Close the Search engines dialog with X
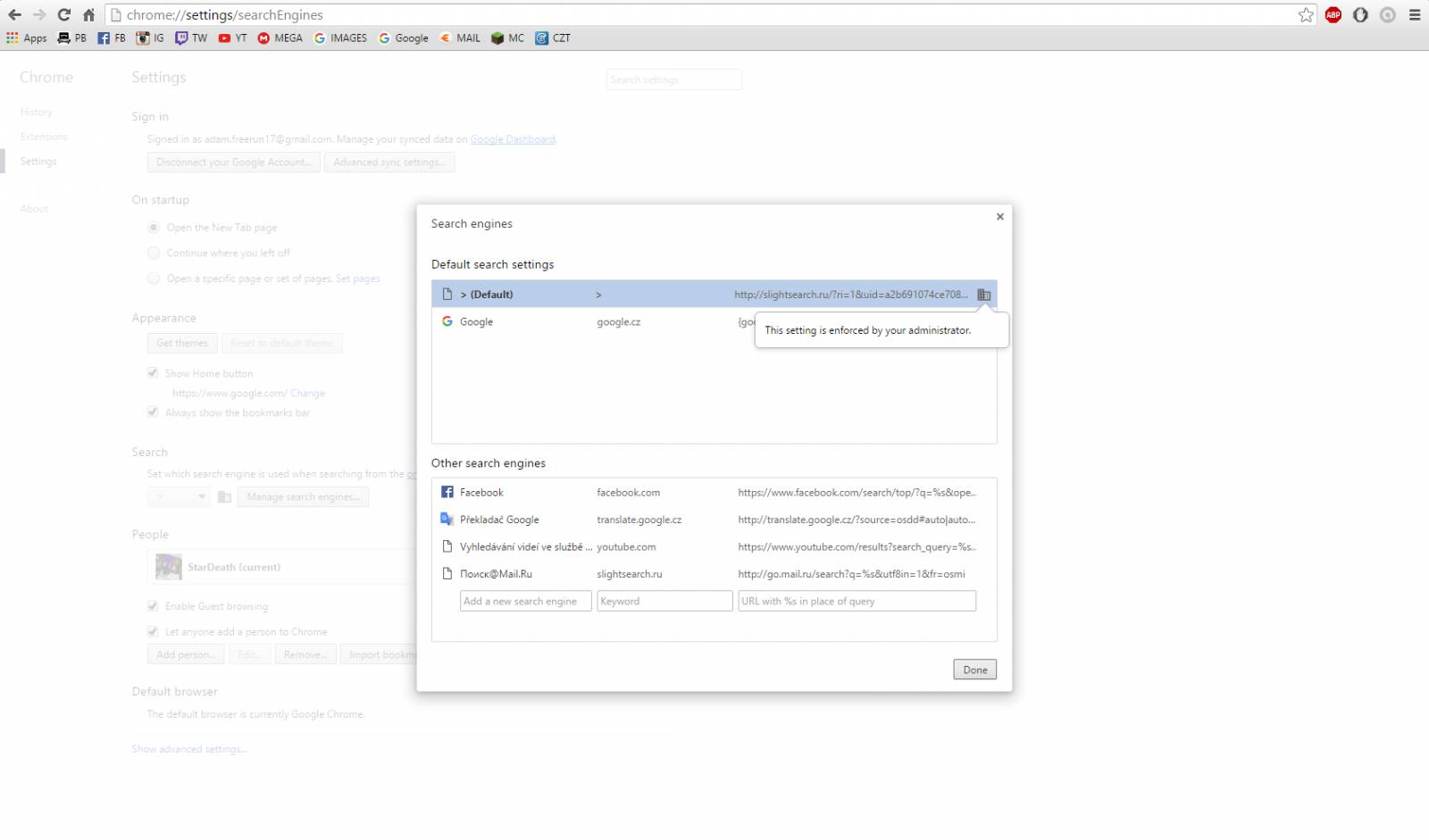The height and width of the screenshot is (840, 1429). click(1000, 217)
